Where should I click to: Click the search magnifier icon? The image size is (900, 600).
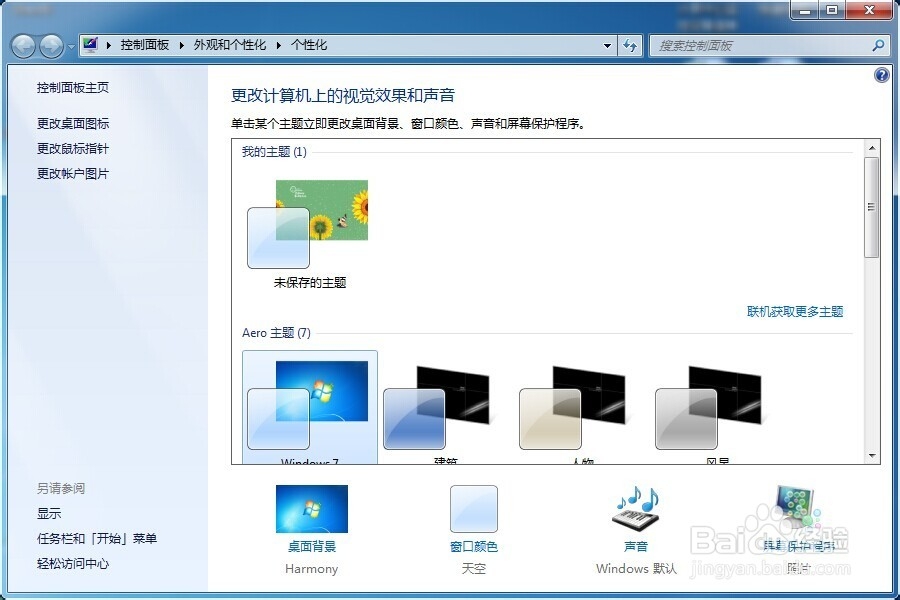coord(877,44)
